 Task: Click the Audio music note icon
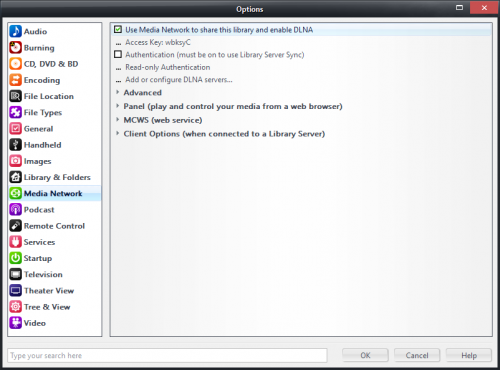pos(16,31)
